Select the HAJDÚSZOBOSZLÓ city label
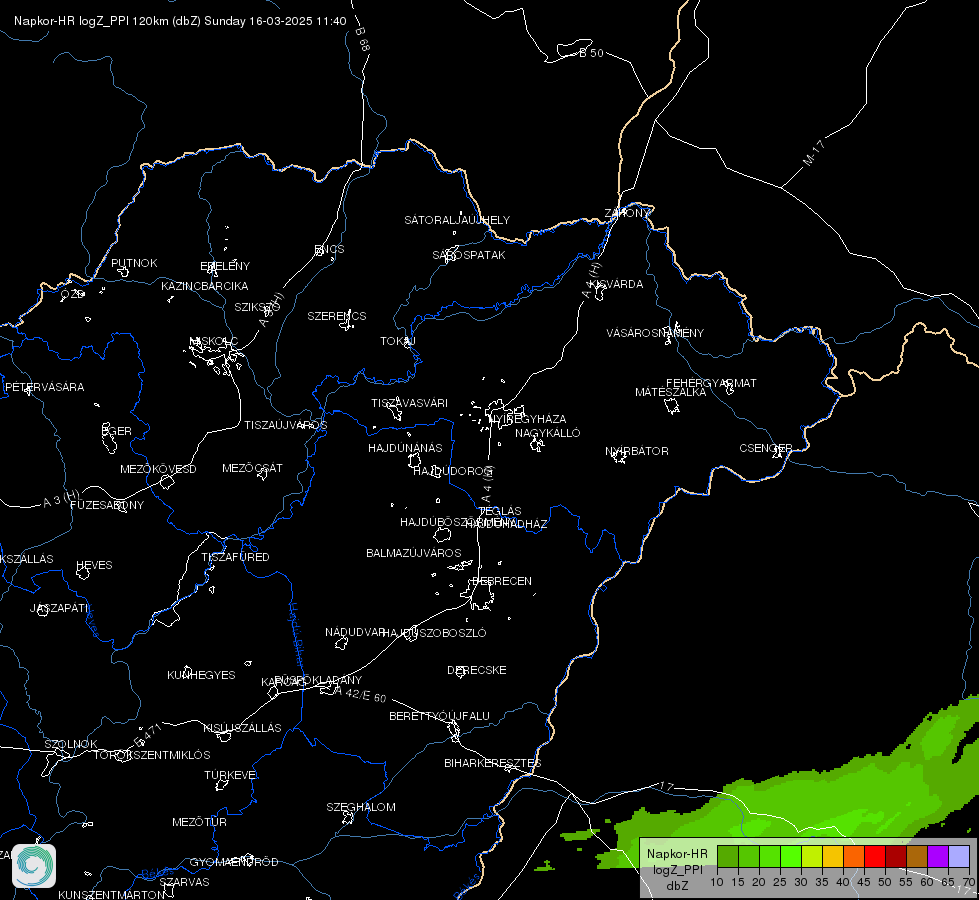Screen dimensions: 979x900 (434, 633)
